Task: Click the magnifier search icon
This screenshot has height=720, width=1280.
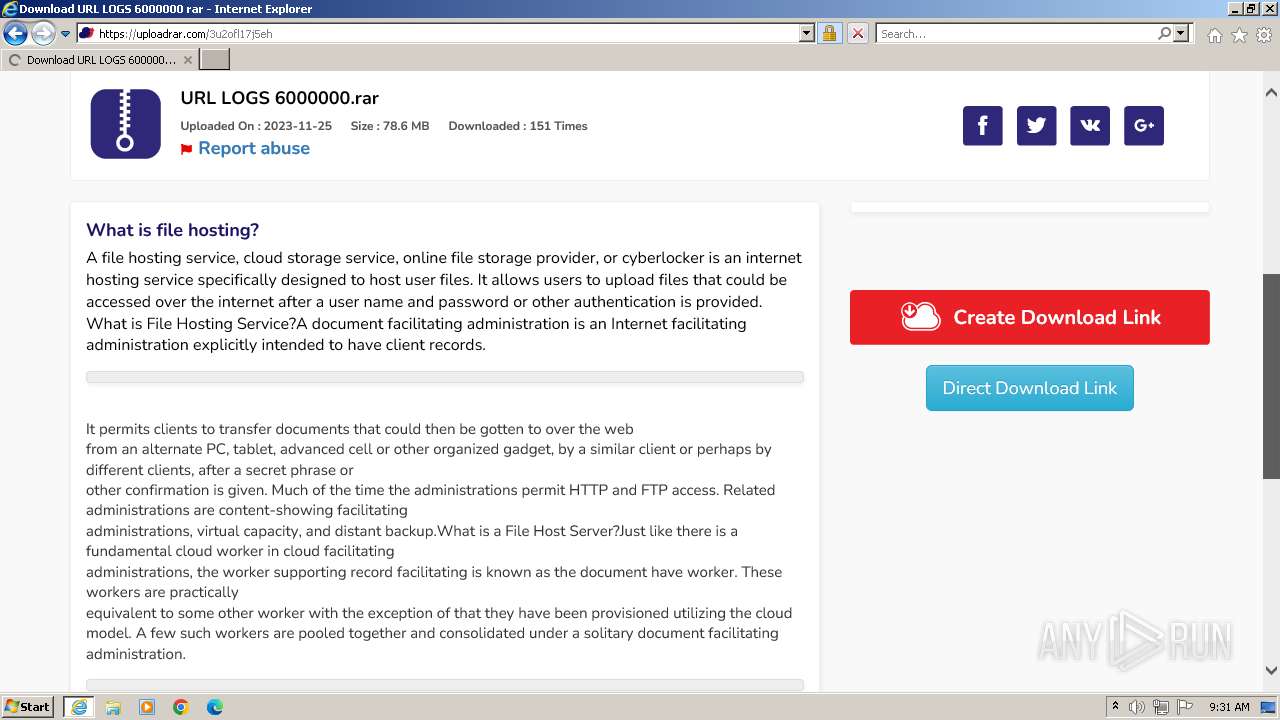Action: tap(1164, 33)
